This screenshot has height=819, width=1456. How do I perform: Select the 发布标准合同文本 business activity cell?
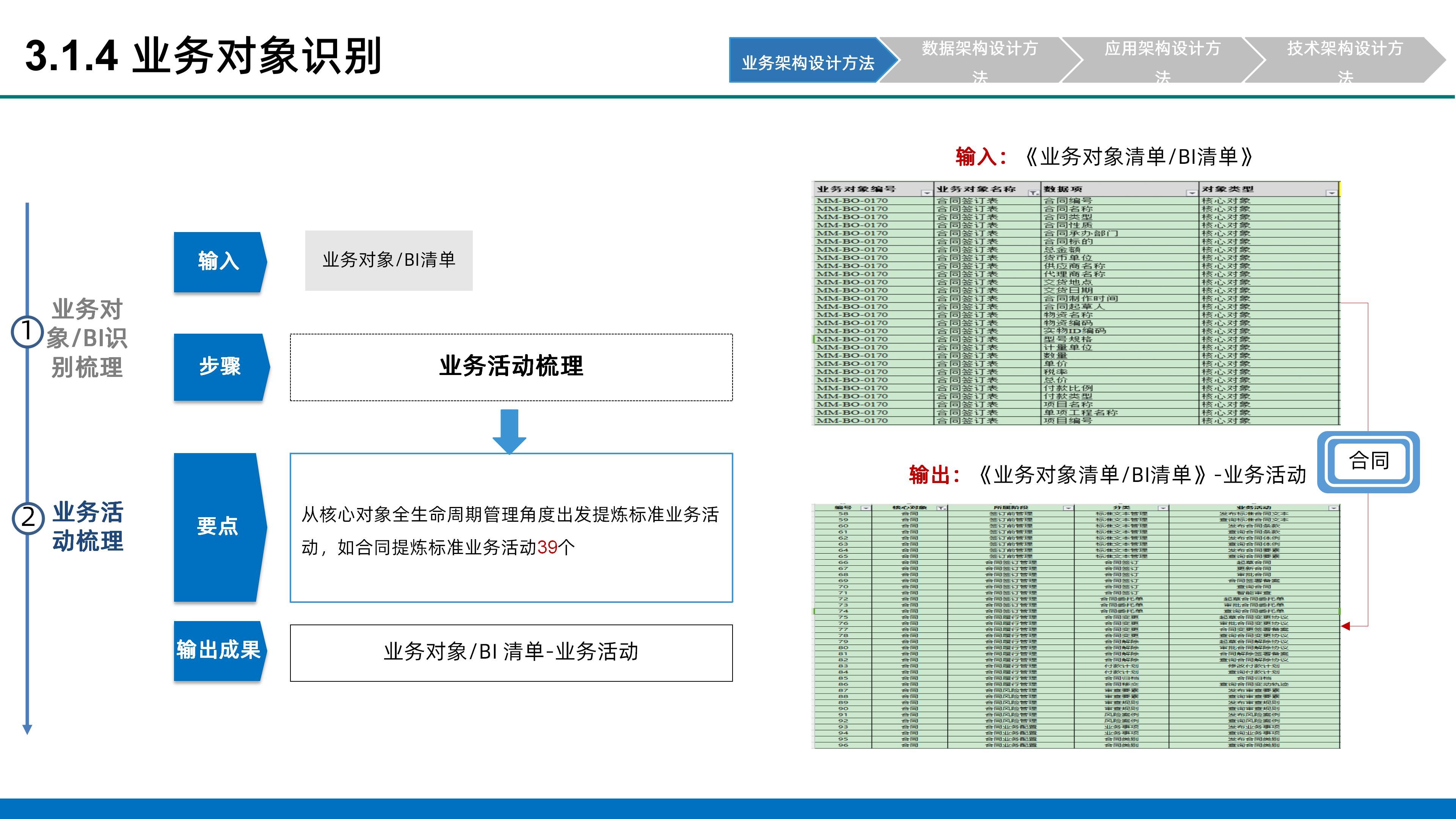click(x=1254, y=514)
